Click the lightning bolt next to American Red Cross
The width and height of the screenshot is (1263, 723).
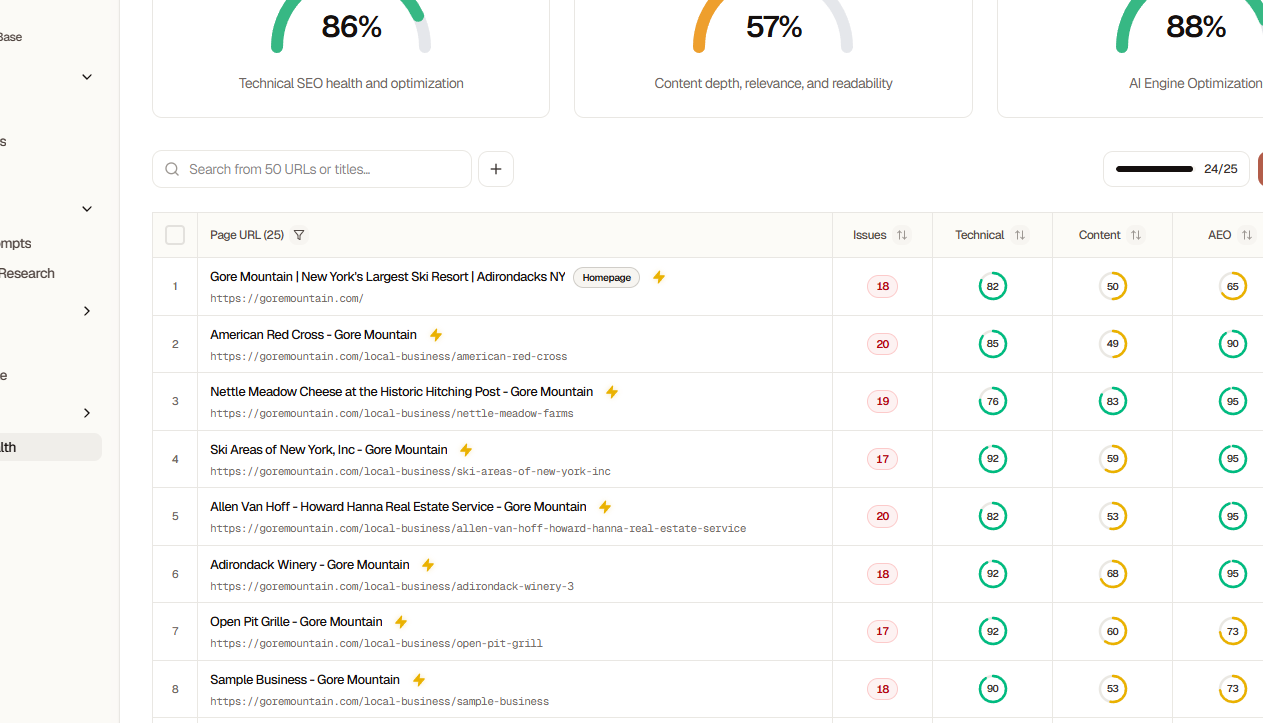coord(436,335)
